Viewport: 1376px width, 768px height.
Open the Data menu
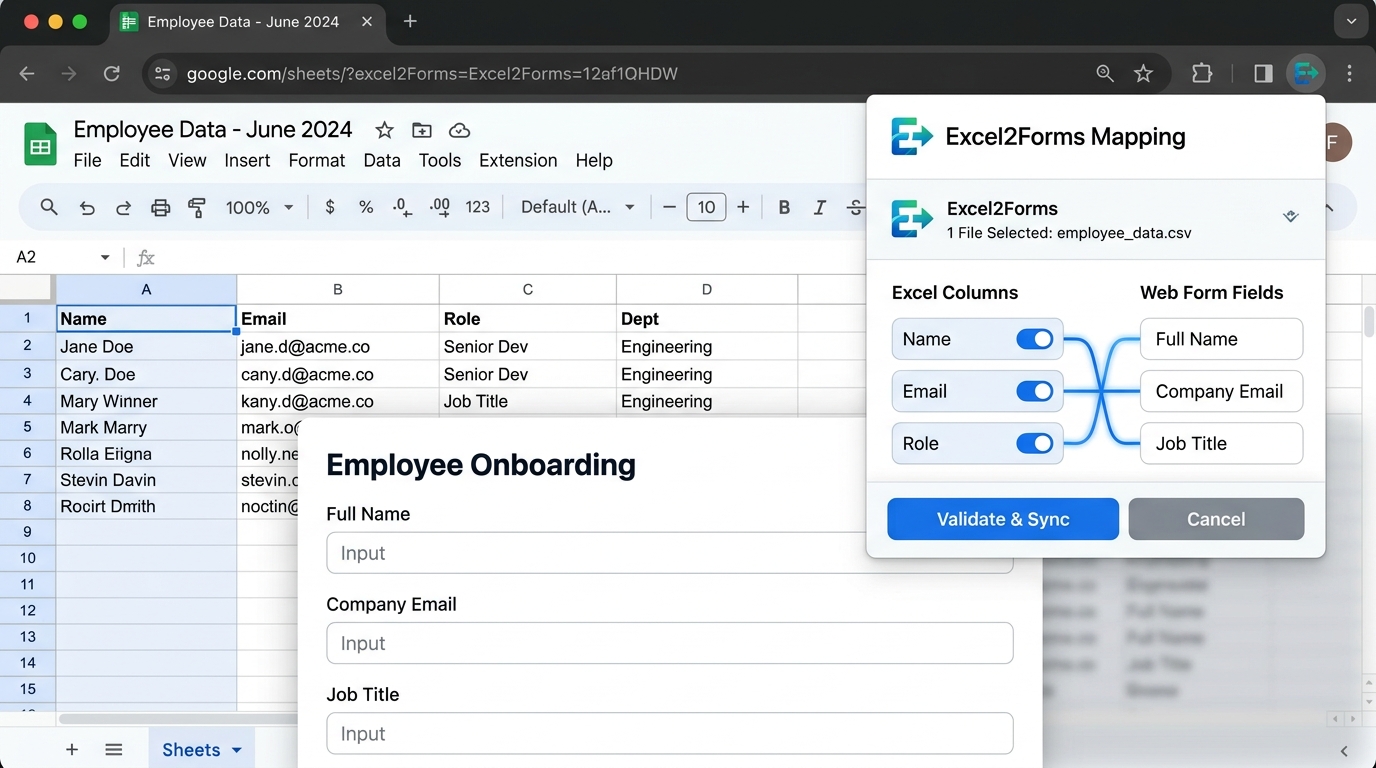382,160
